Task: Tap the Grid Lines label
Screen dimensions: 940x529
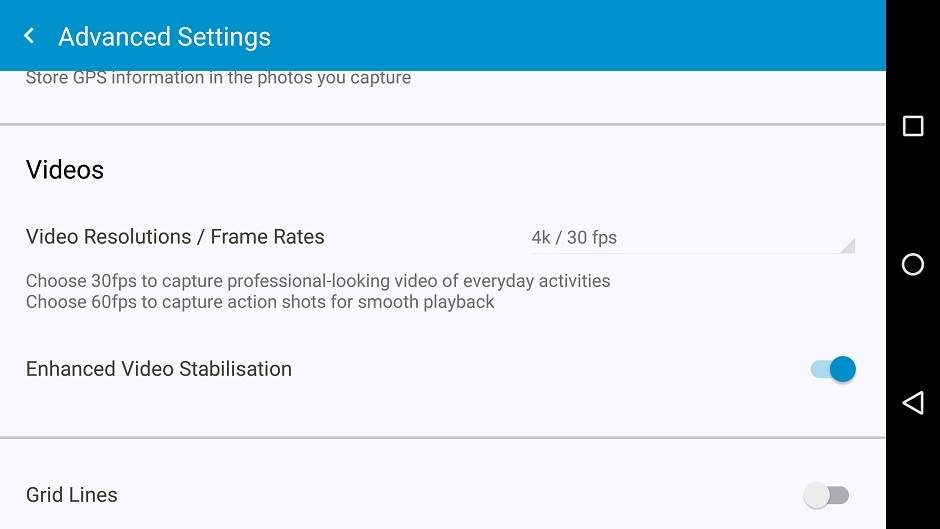Action: click(x=72, y=495)
